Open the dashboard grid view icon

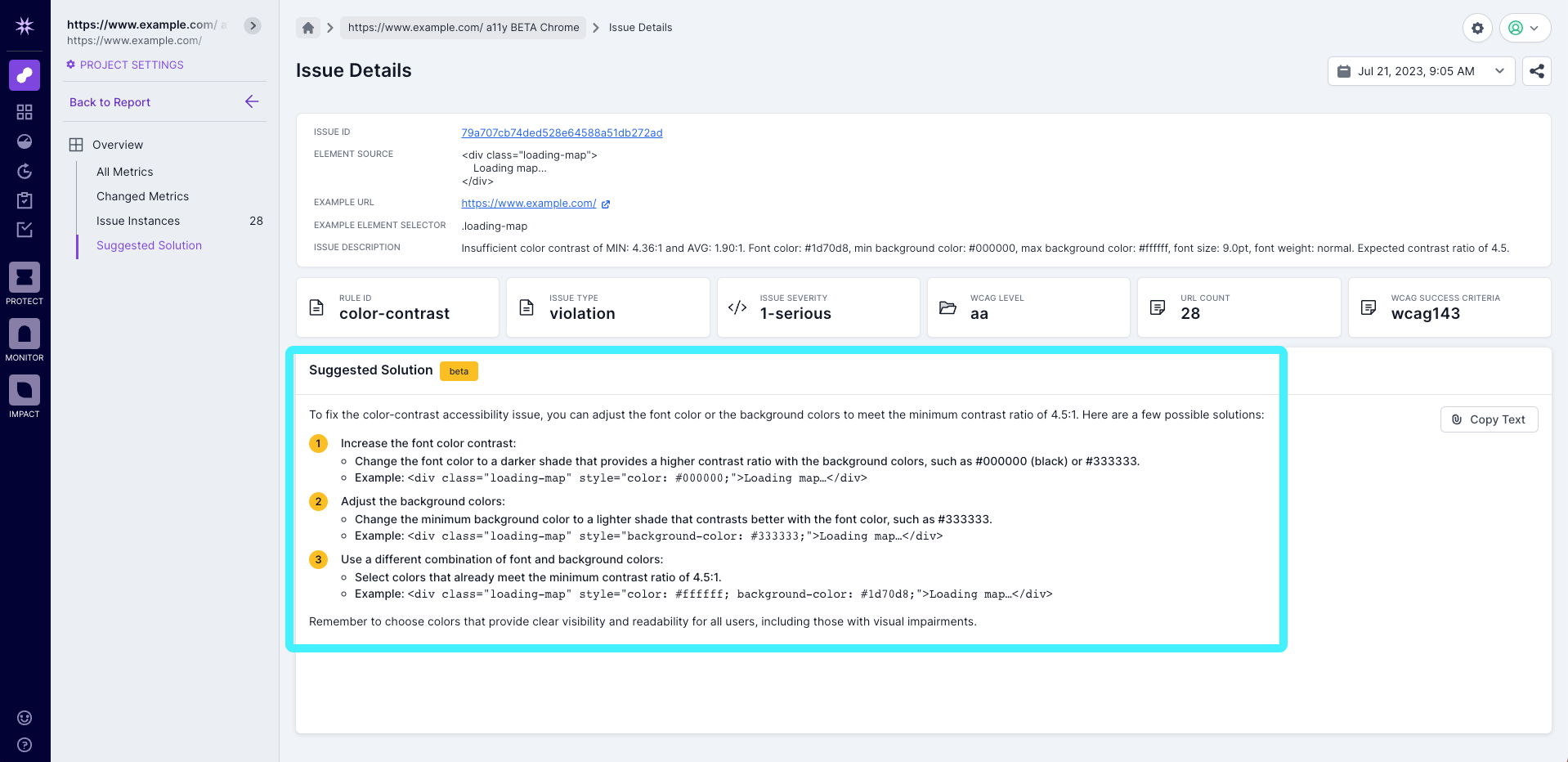(25, 112)
